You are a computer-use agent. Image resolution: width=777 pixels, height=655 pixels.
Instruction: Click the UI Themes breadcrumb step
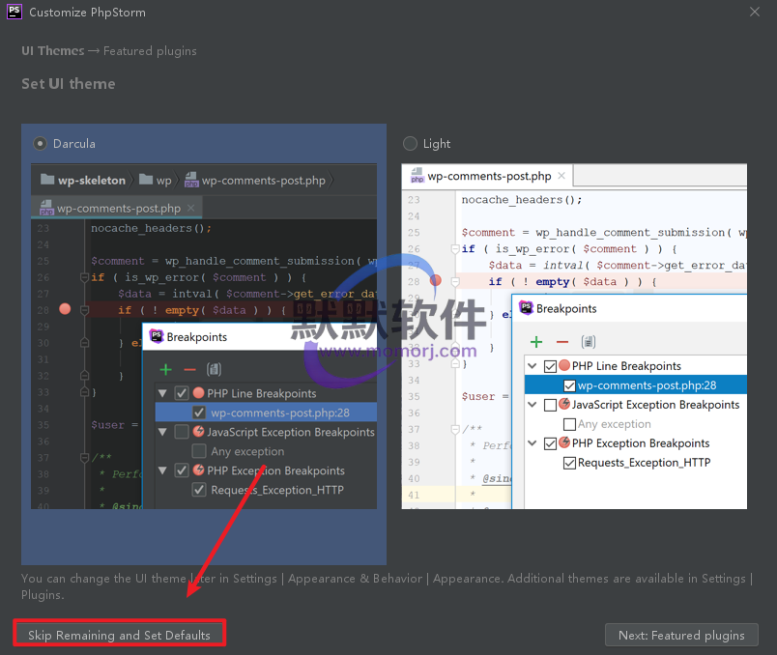pos(53,51)
